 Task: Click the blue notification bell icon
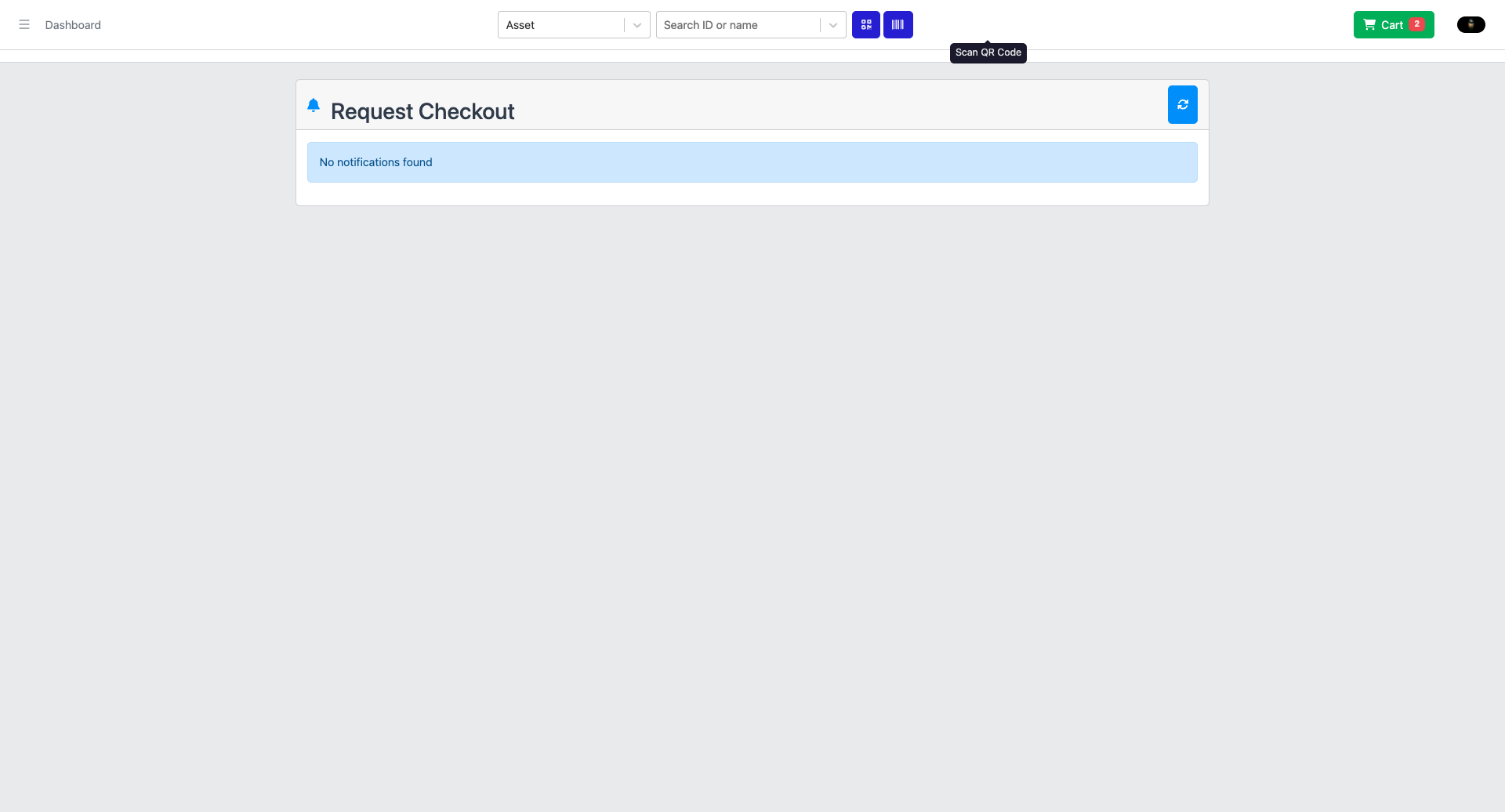click(314, 105)
